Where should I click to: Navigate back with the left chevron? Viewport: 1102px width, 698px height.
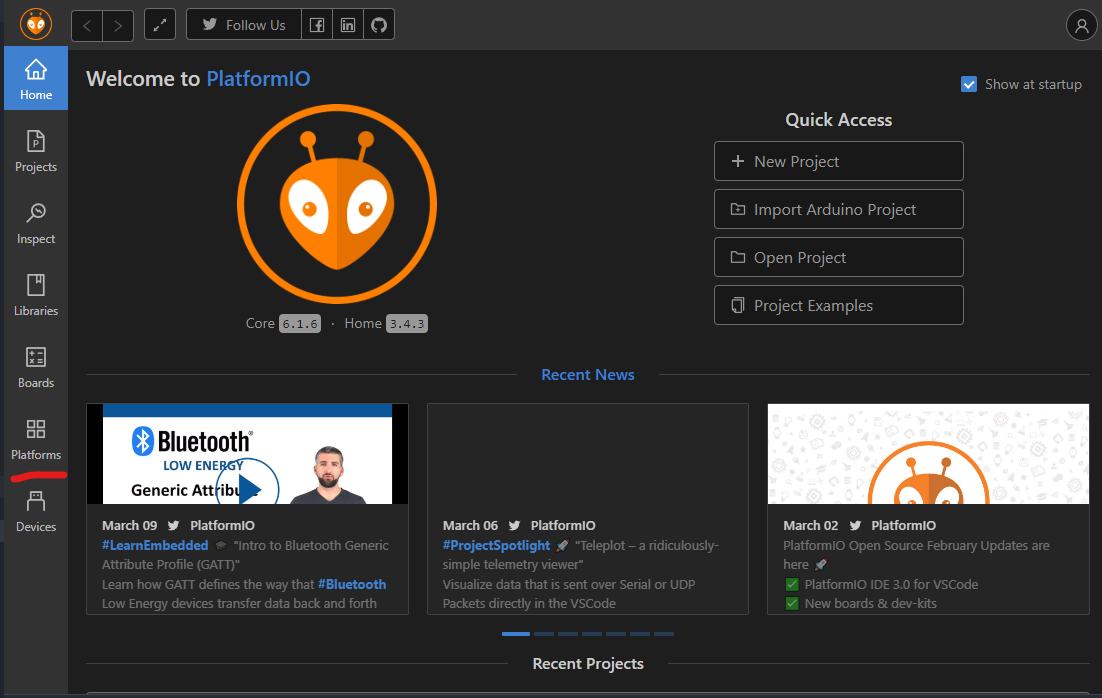[87, 26]
